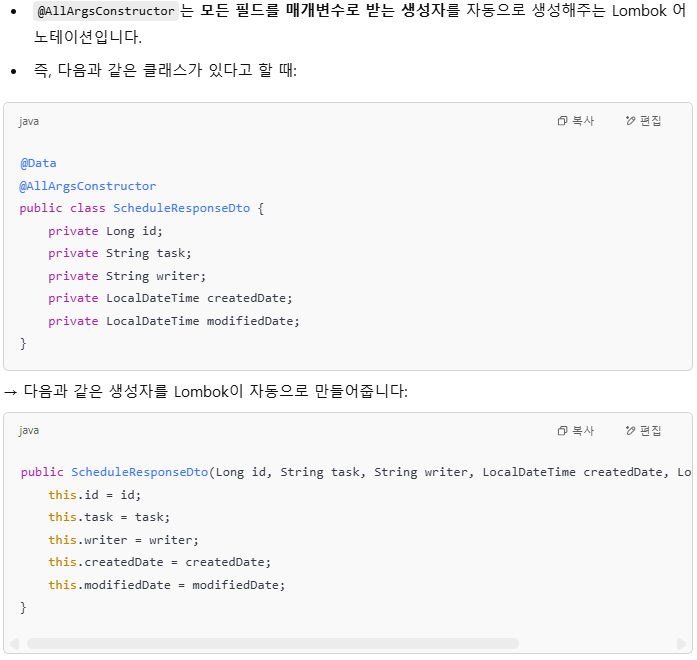Image resolution: width=697 pixels, height=660 pixels.
Task: Click the this.writer = writer assignment line
Action: tap(124, 540)
